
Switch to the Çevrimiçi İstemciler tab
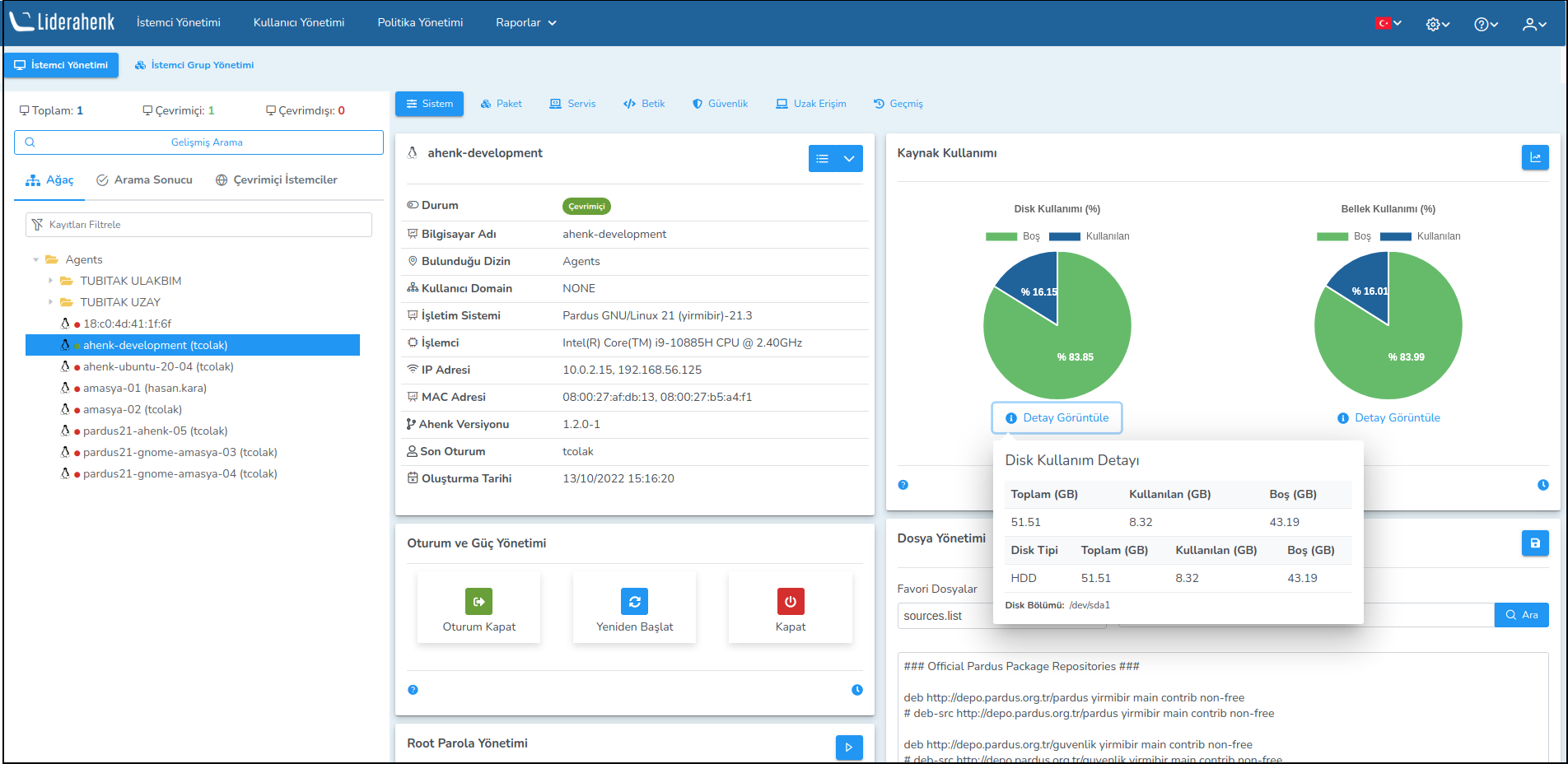[276, 180]
